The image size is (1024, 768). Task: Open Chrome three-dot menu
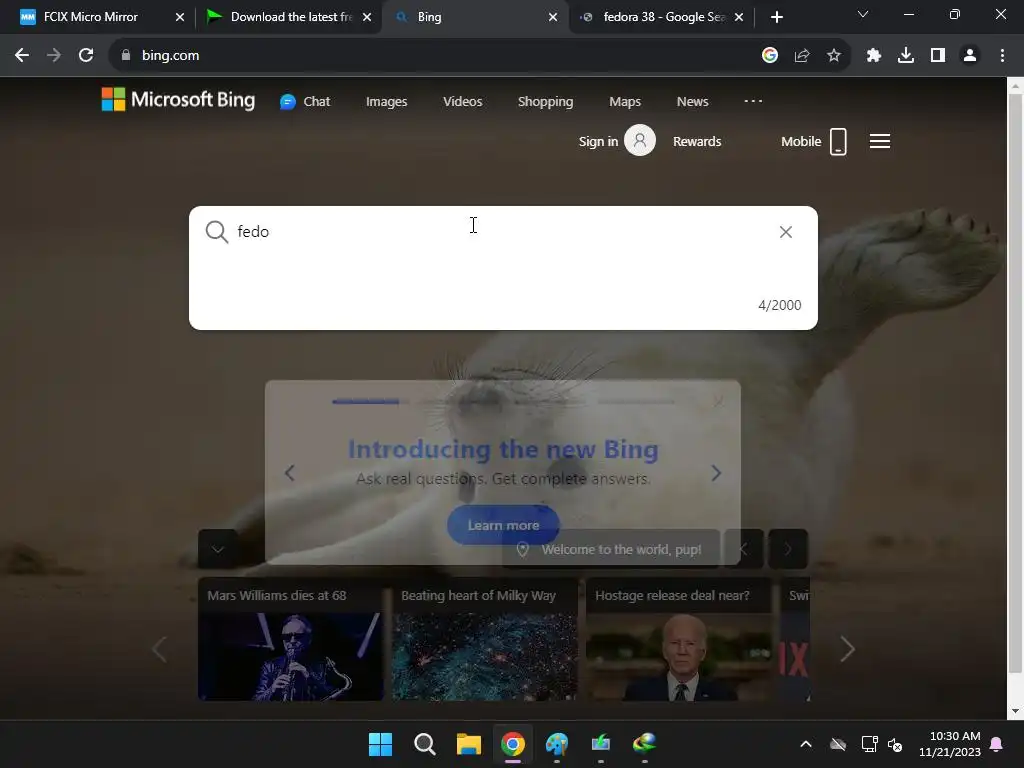[x=1002, y=56]
